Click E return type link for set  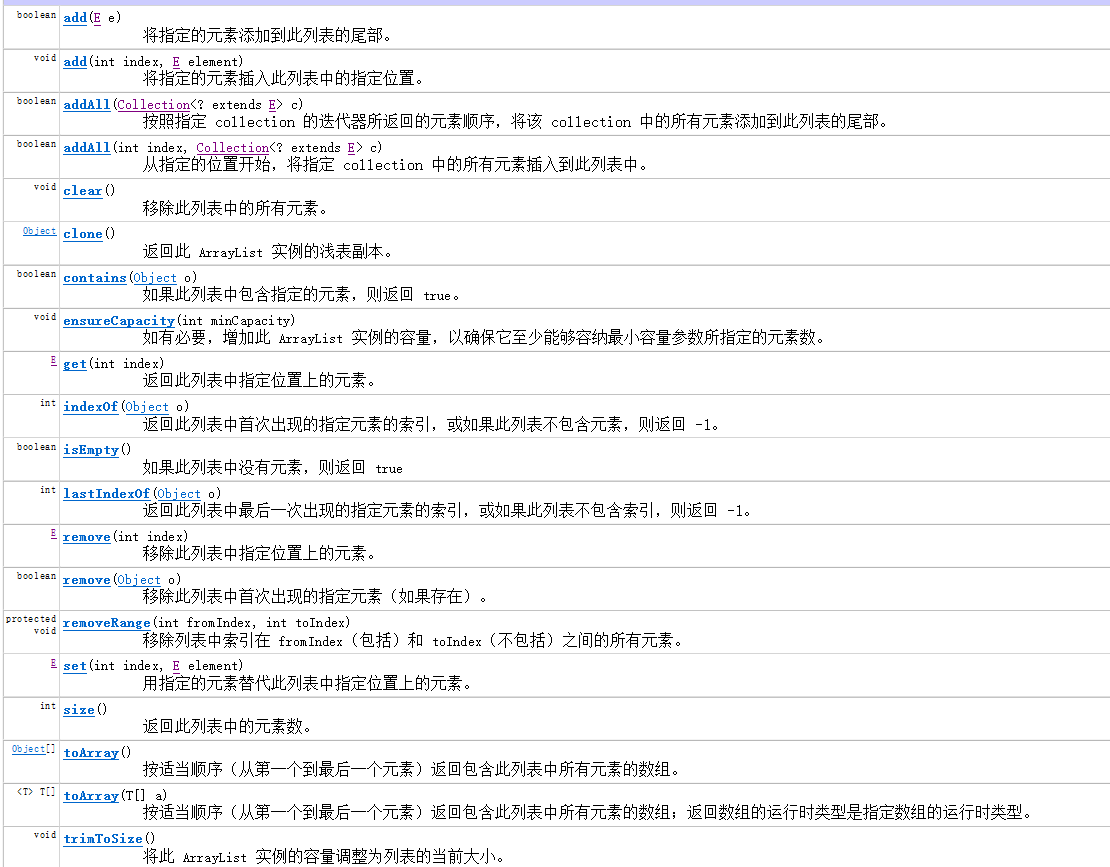coord(53,663)
